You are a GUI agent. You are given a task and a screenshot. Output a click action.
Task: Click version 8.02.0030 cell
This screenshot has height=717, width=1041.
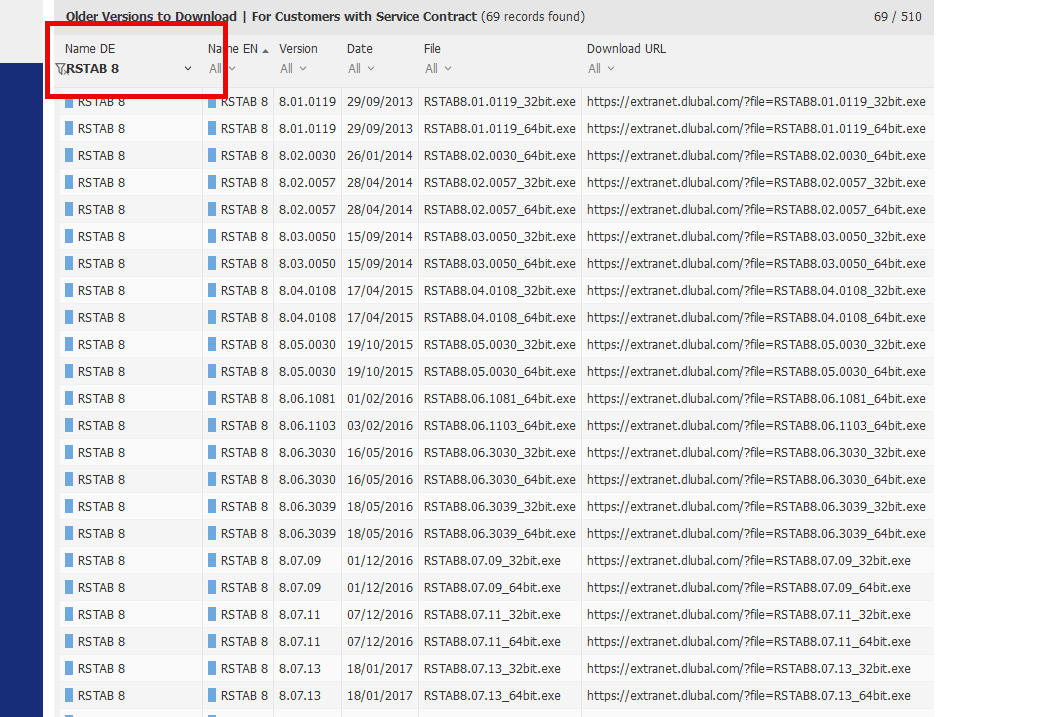(307, 155)
